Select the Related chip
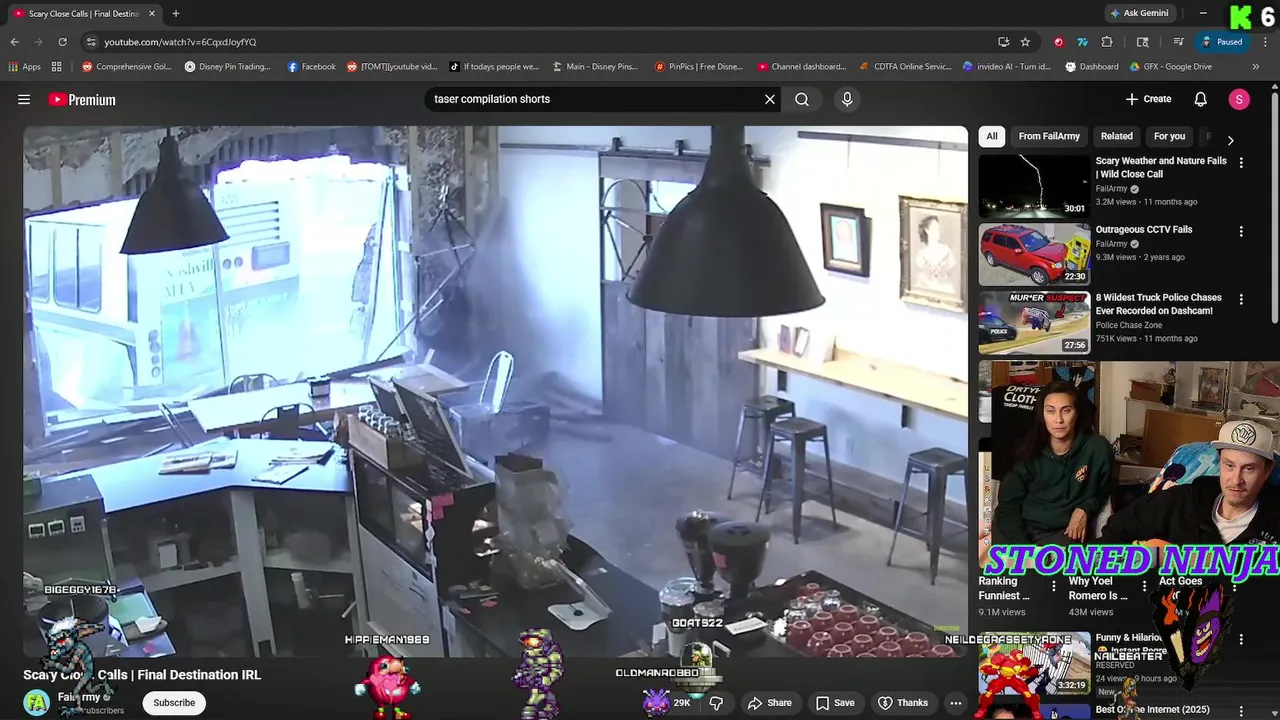 coord(1117,136)
